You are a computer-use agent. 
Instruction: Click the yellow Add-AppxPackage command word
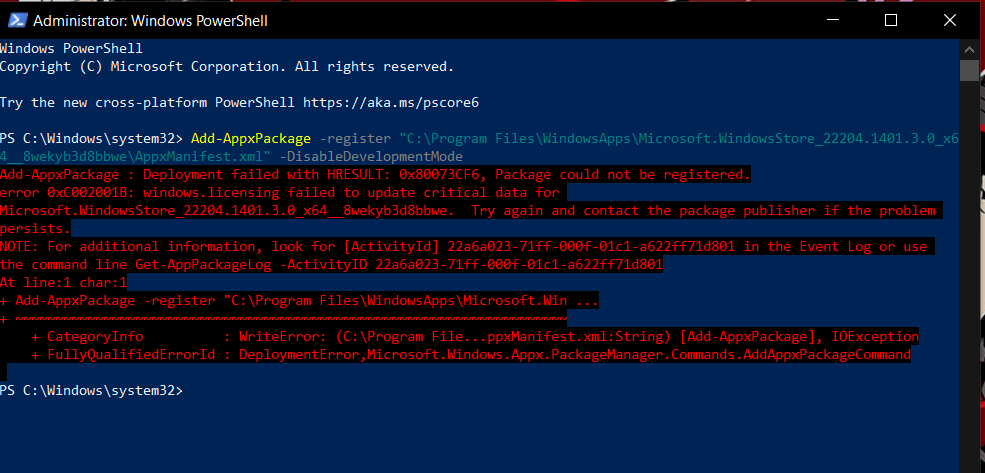click(251, 138)
